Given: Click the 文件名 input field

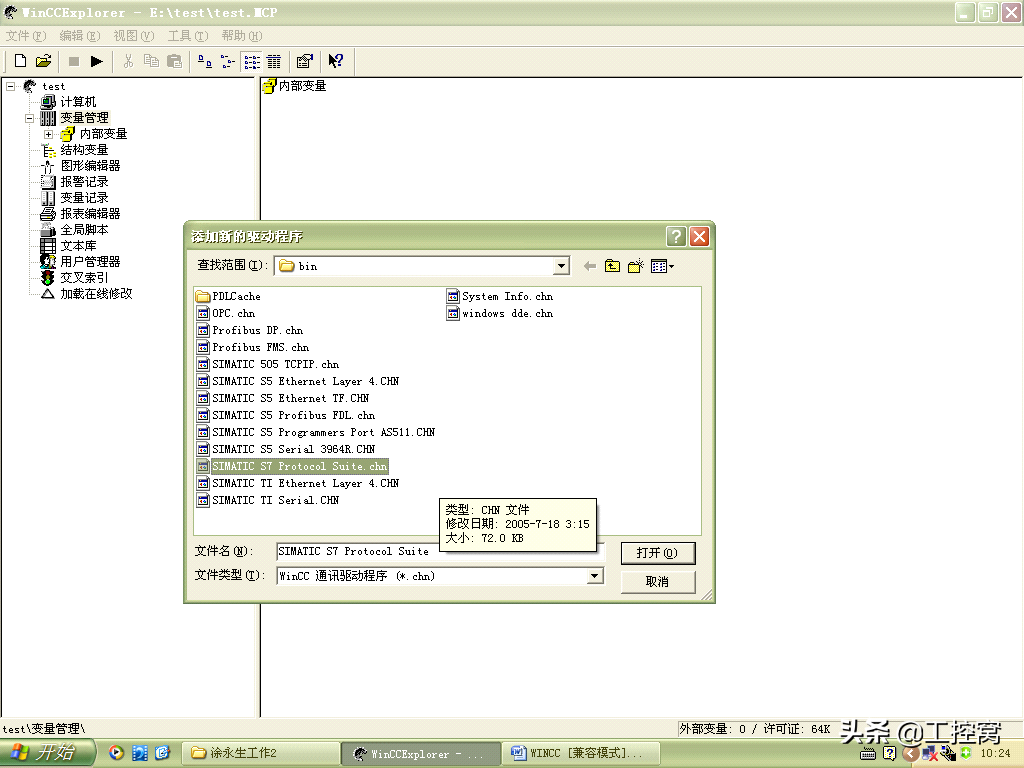Looking at the screenshot, I should coord(440,552).
